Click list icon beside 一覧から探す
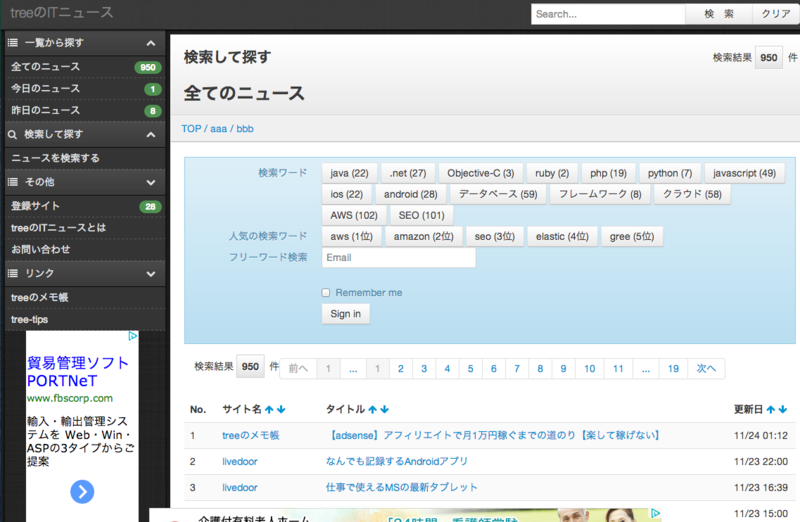Viewport: 800px width, 522px height. click(x=13, y=43)
